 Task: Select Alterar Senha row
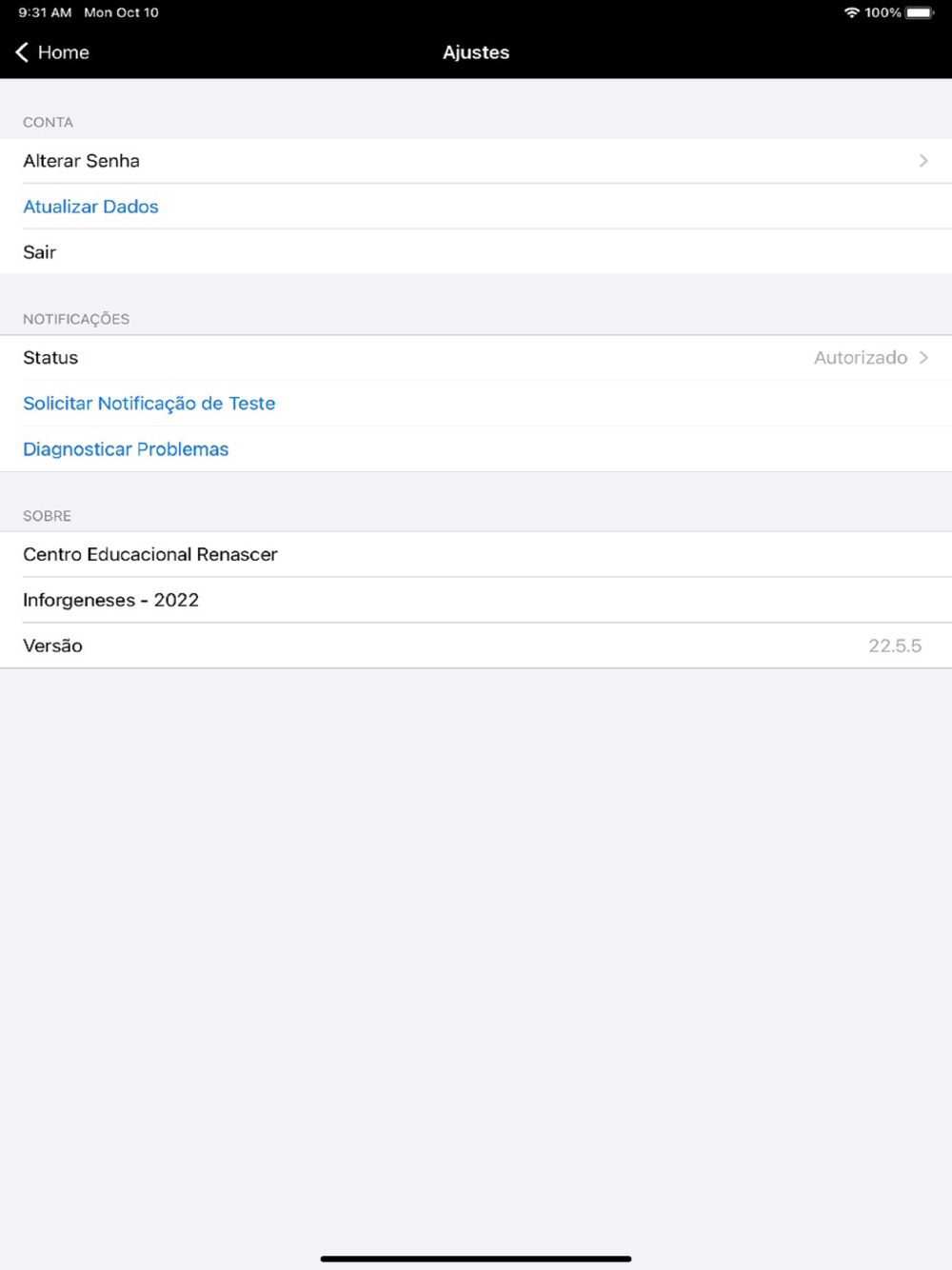pos(476,161)
